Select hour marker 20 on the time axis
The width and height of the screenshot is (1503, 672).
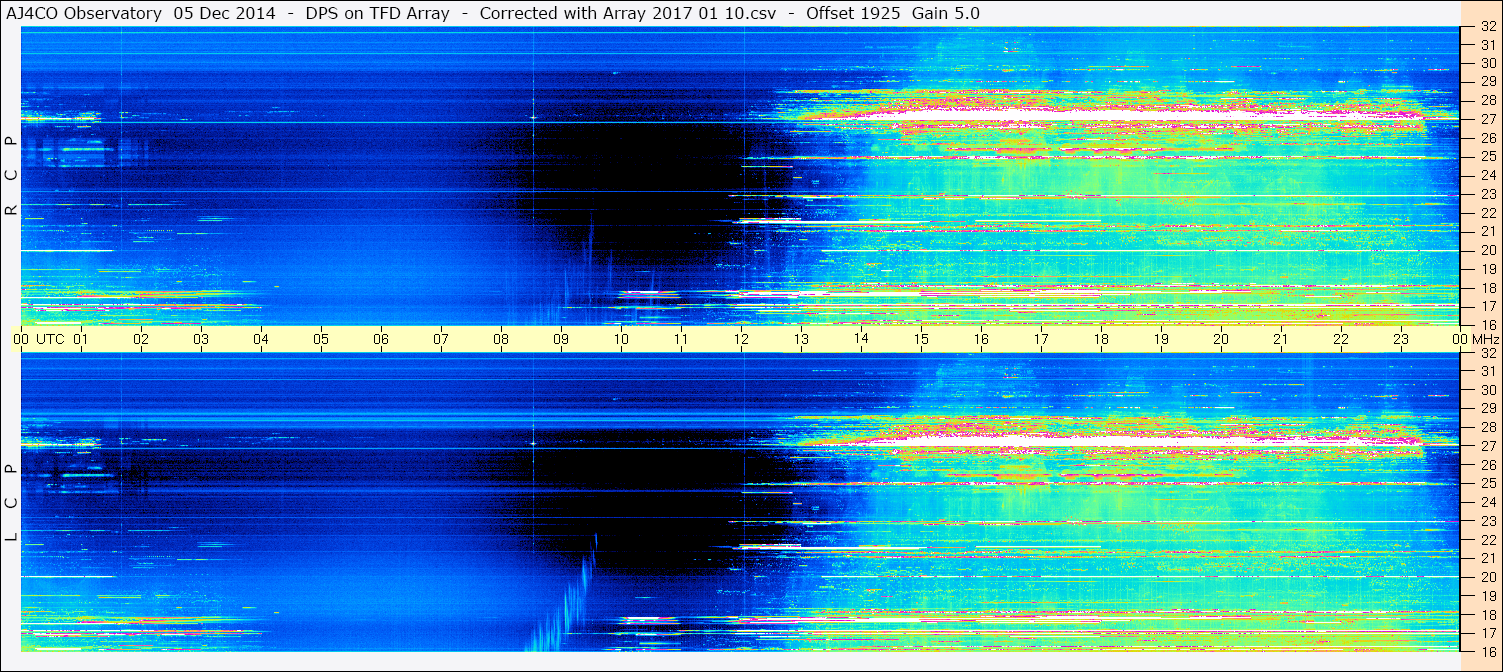tap(1221, 339)
